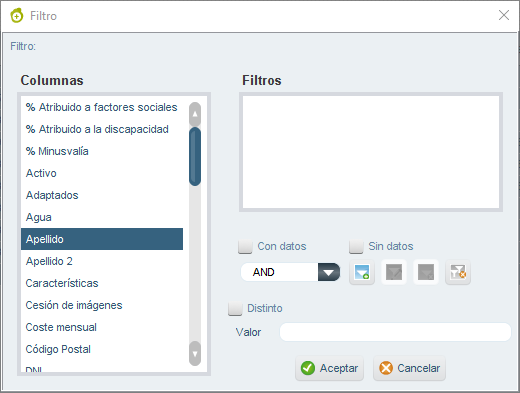520x393 pixels.
Task: Click the highlighted 'Apellido' column row
Action: (102, 239)
